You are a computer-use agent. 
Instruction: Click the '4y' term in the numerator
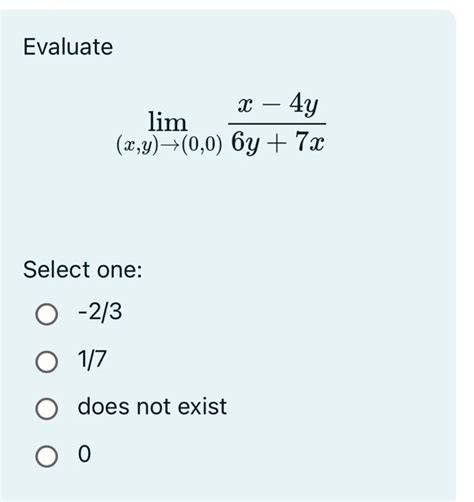pyautogui.click(x=304, y=104)
